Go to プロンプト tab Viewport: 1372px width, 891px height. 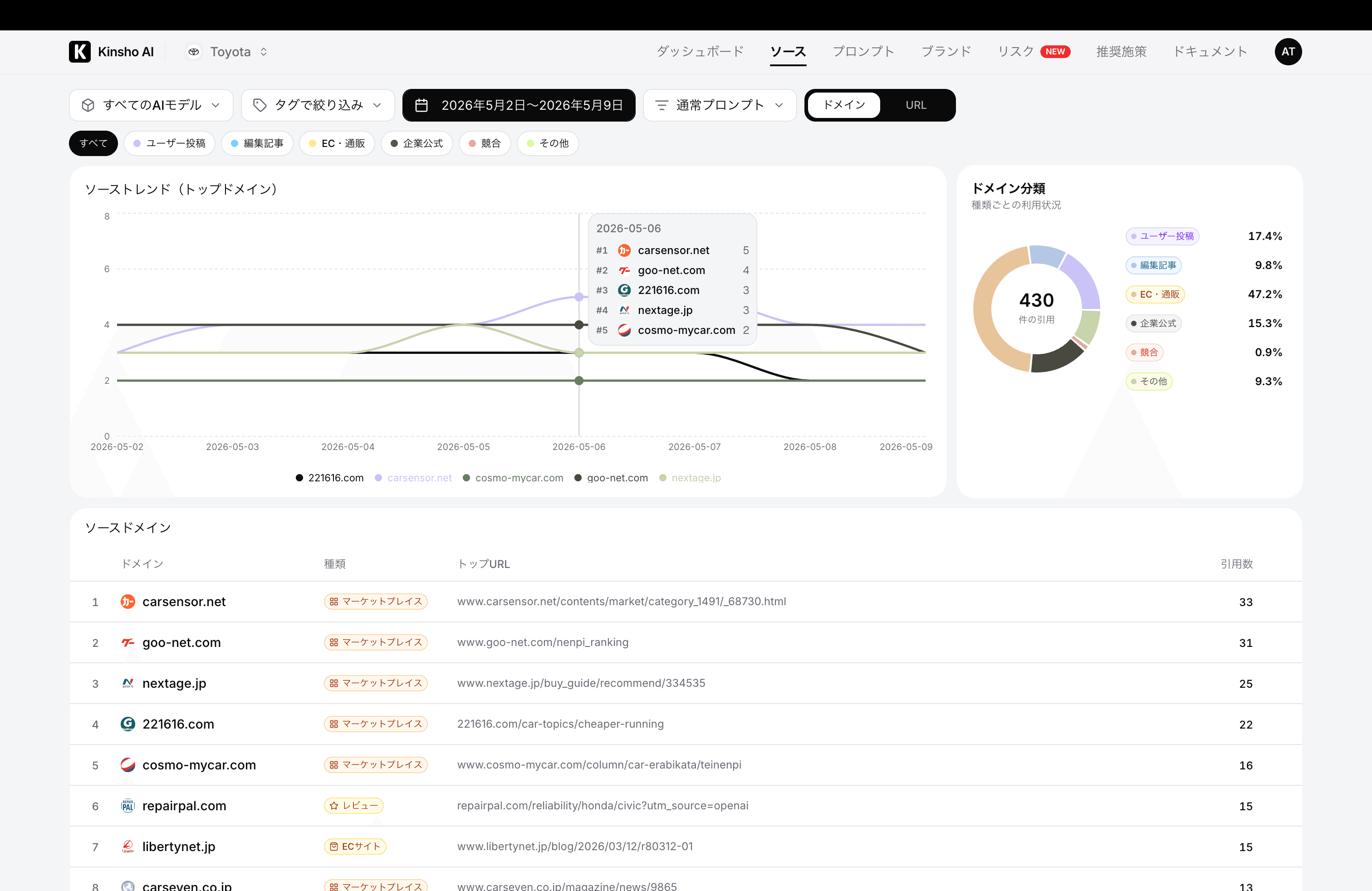point(863,51)
